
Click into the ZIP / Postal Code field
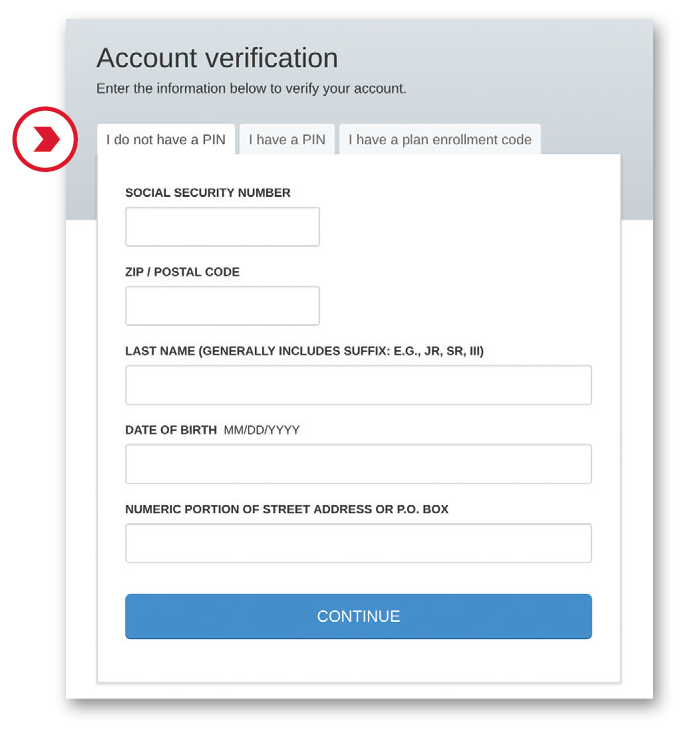point(222,306)
